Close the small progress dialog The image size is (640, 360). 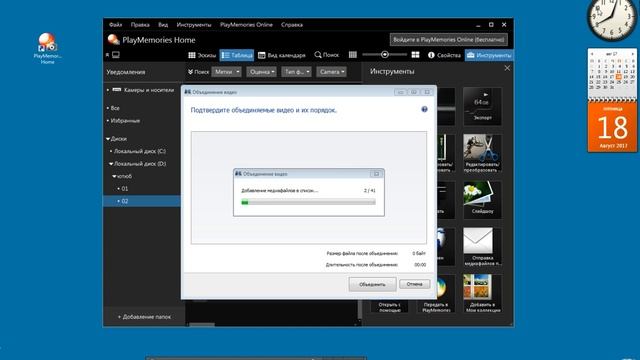pyautogui.click(x=376, y=174)
